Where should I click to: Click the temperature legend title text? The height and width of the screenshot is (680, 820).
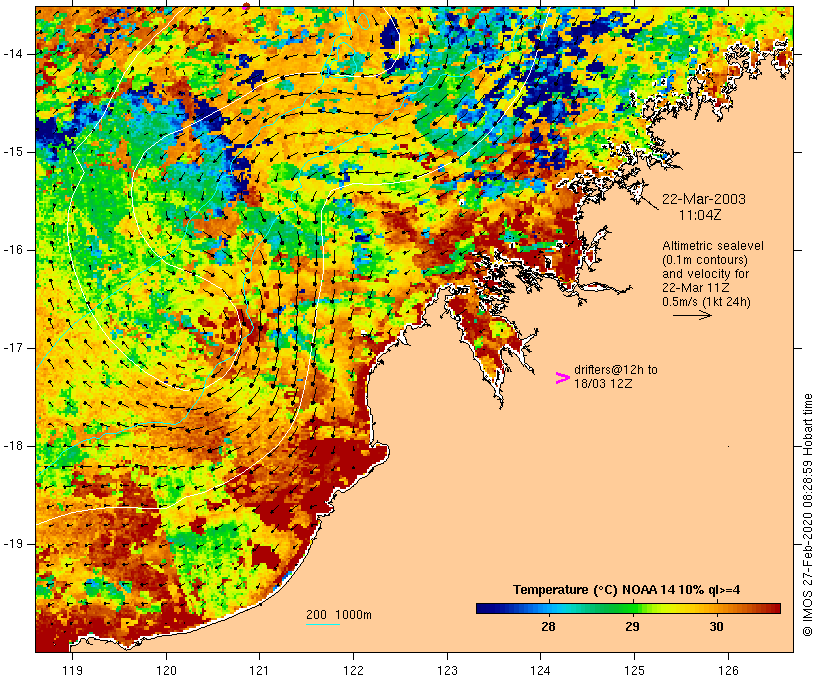pos(627,590)
